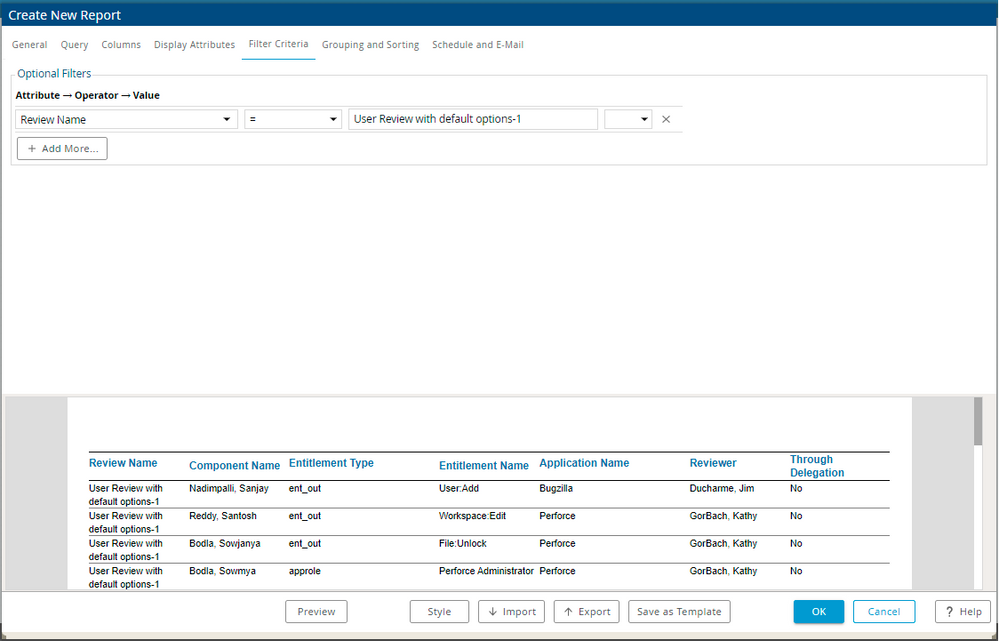Click the 'Ducharme, Jim' reviewer cell
The image size is (999, 641).
722,489
